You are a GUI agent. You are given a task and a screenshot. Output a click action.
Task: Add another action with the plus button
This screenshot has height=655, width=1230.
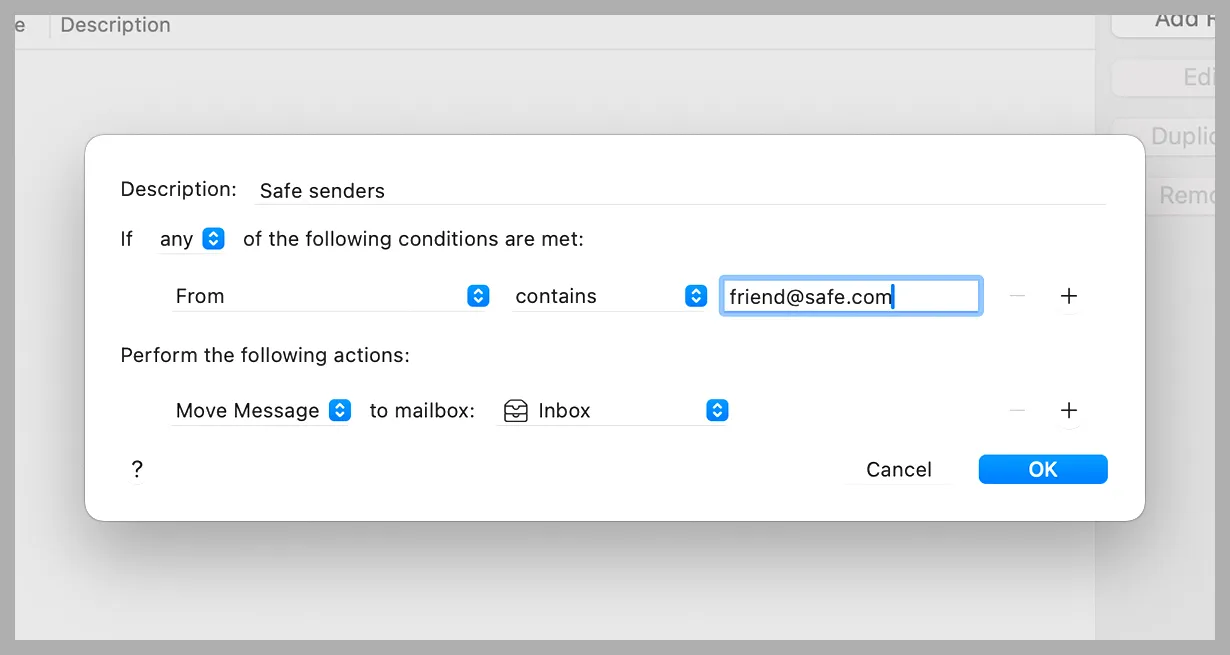(1069, 410)
